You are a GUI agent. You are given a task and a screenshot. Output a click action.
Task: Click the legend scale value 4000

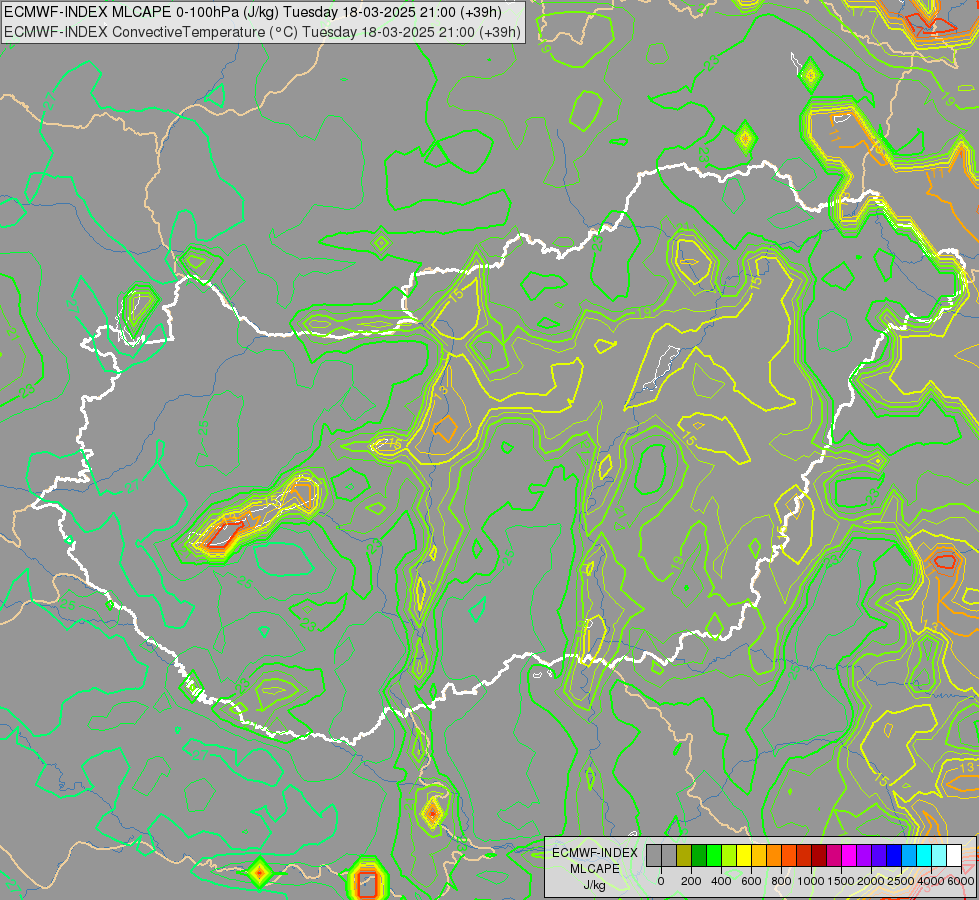click(x=931, y=881)
